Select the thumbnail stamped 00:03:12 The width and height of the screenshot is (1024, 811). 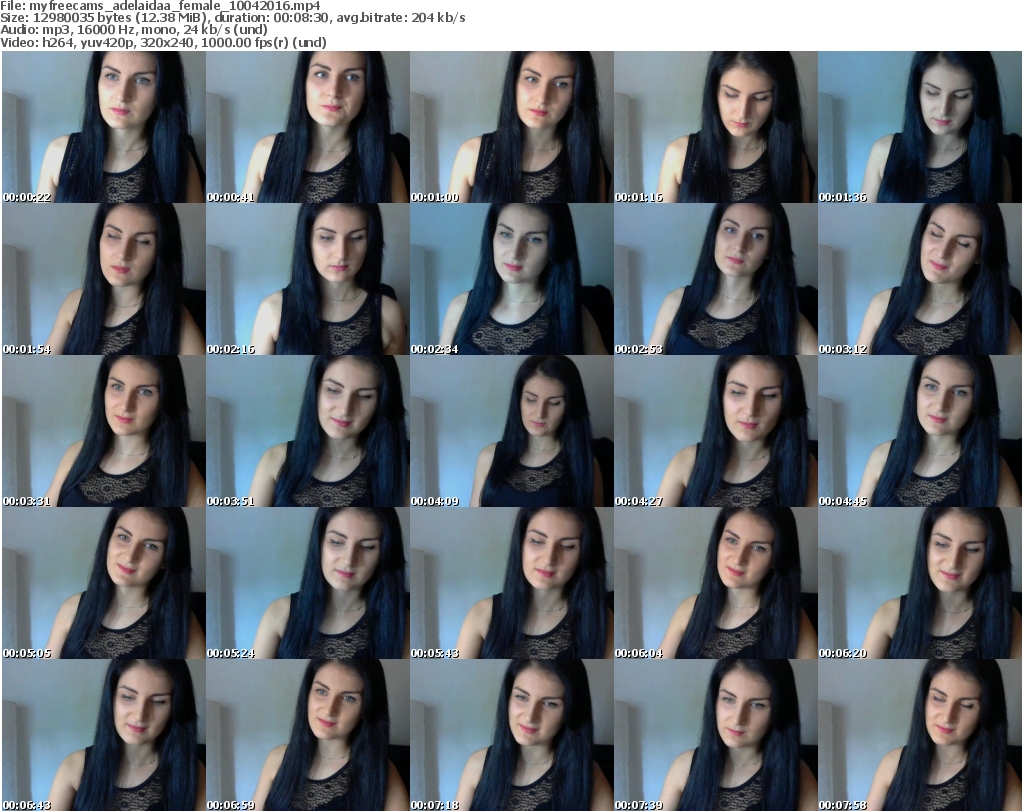[x=920, y=279]
